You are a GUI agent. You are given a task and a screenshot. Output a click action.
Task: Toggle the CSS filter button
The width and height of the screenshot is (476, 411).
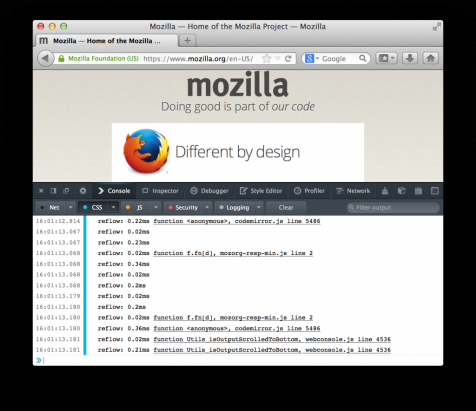tap(93, 207)
